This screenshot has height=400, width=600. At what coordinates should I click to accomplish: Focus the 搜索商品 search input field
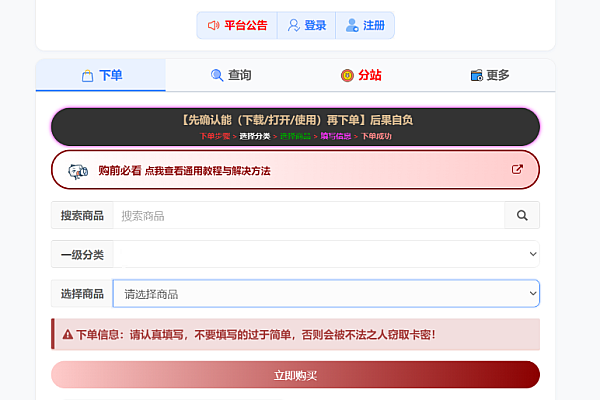coord(309,216)
